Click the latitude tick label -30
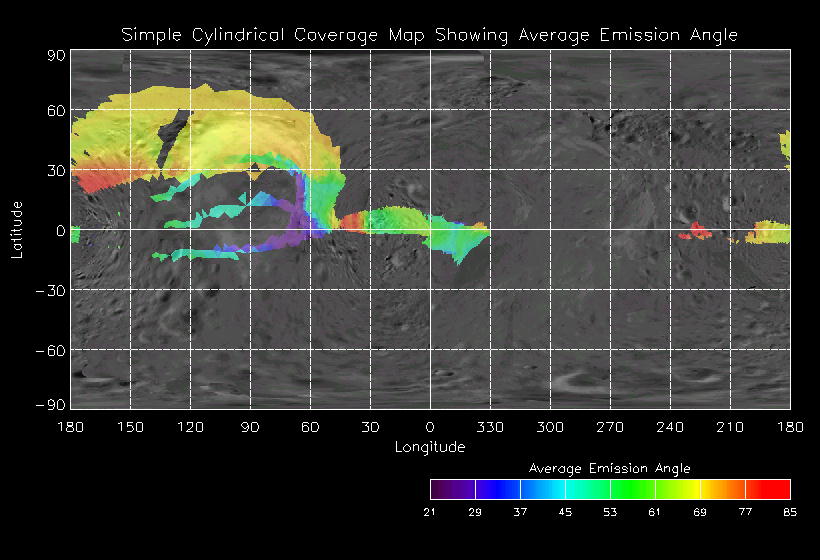Screen dimensions: 820x560 (52, 290)
